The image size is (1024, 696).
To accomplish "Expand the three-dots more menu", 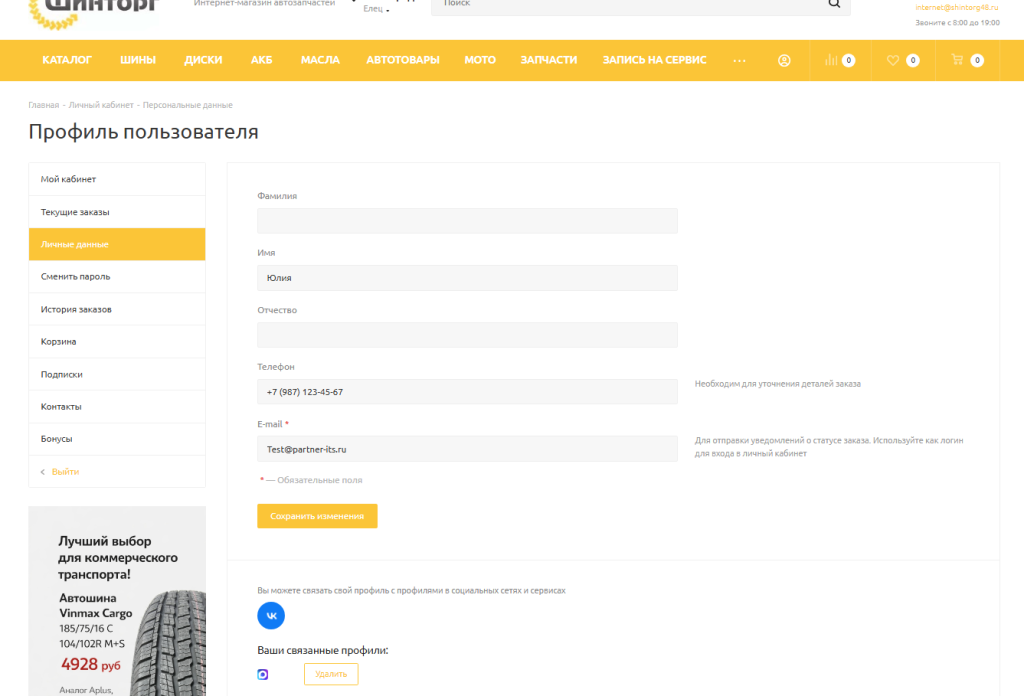I will (x=739, y=60).
